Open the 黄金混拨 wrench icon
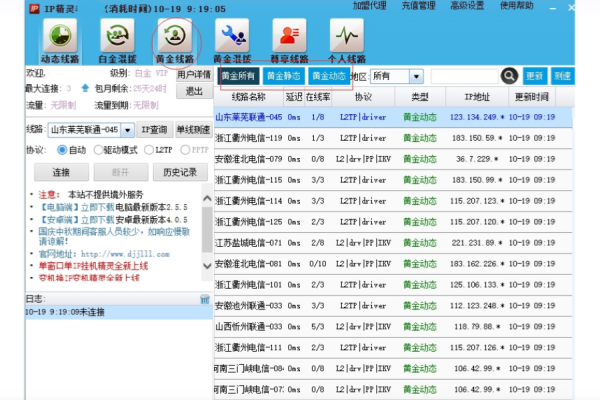Viewport: 600px width, 400px height. click(x=232, y=39)
